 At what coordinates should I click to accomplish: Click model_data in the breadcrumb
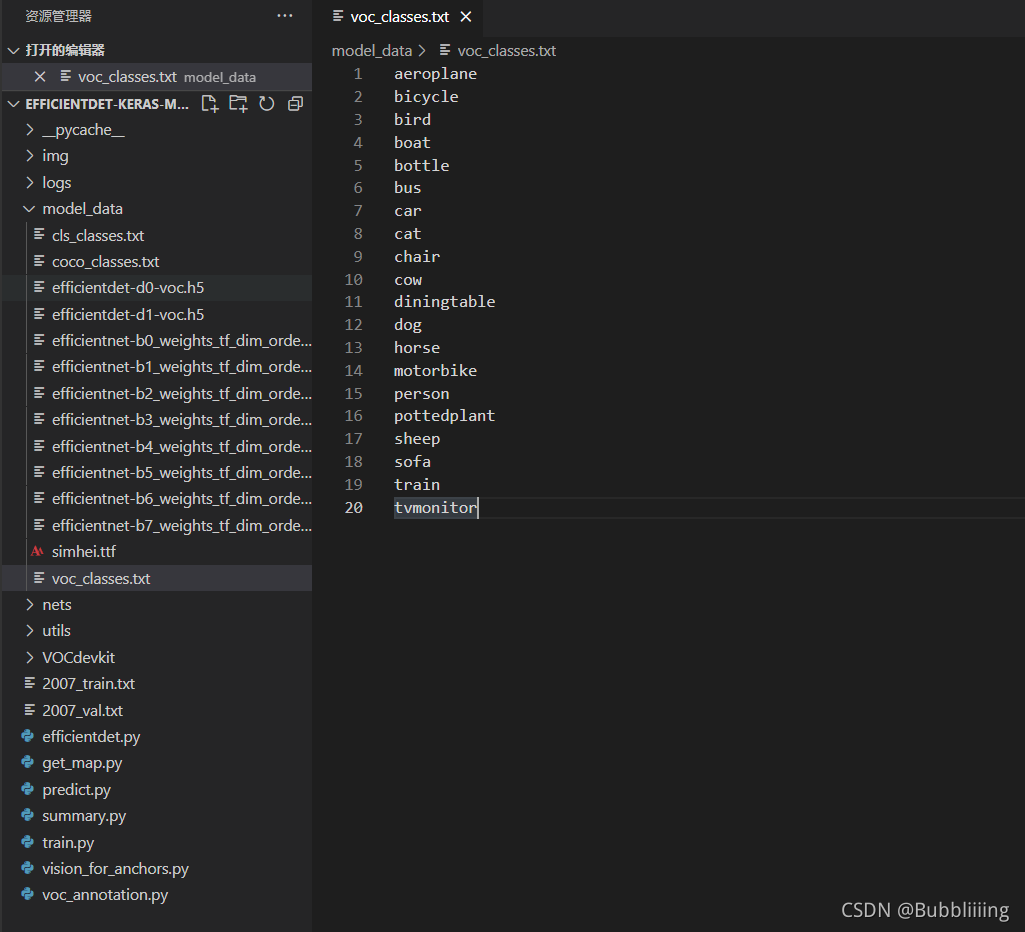tap(372, 51)
